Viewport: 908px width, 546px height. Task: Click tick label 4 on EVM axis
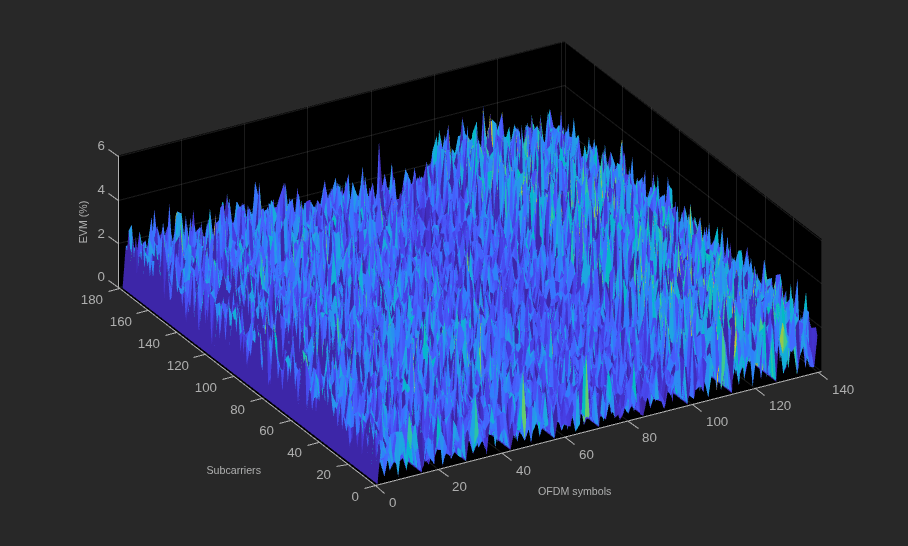coord(101,190)
